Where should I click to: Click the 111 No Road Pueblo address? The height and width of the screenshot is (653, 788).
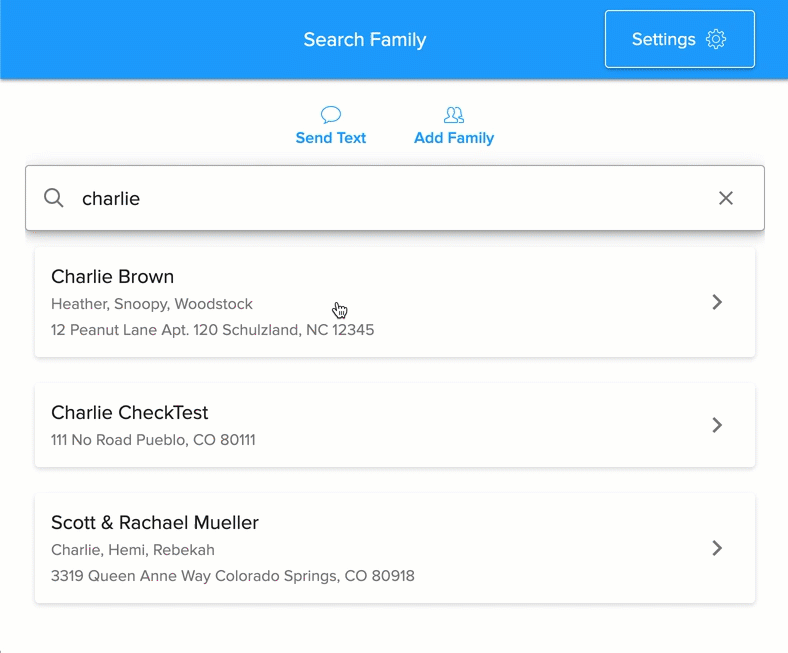pyautogui.click(x=153, y=439)
